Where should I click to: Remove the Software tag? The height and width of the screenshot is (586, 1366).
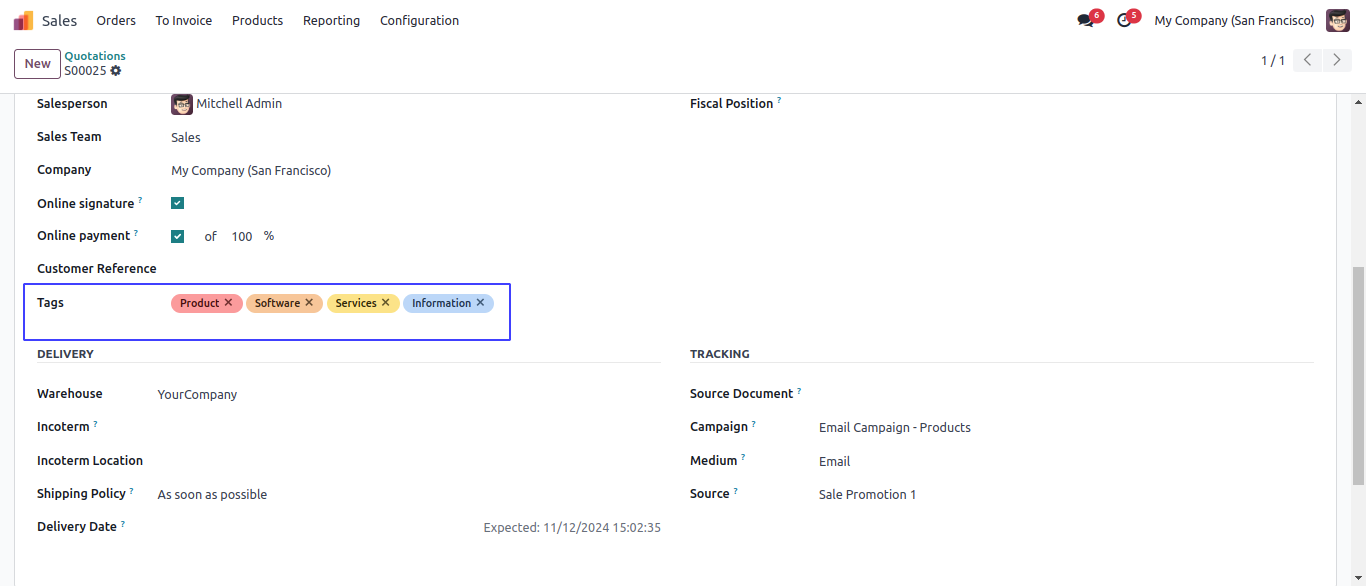(309, 303)
